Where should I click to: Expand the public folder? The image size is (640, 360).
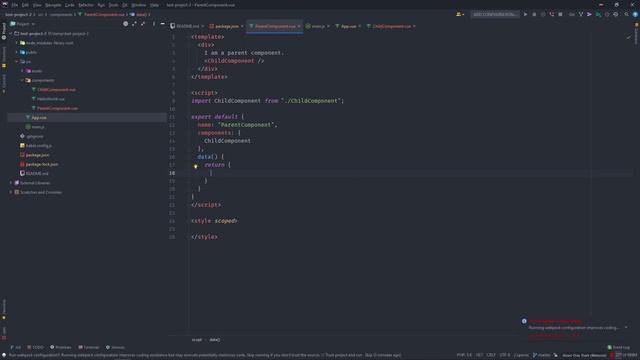[x=17, y=52]
